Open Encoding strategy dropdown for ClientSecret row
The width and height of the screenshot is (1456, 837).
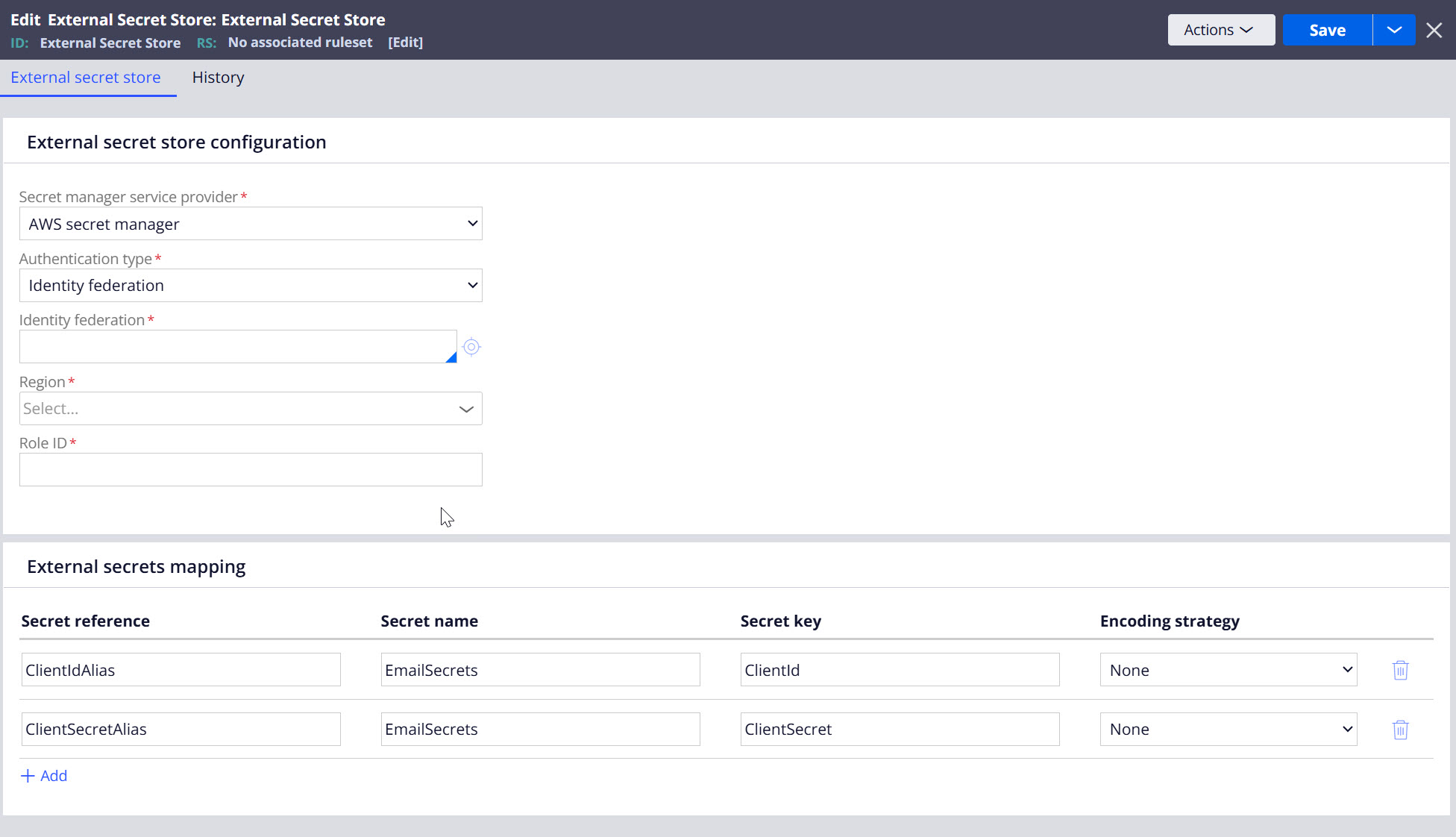1228,730
